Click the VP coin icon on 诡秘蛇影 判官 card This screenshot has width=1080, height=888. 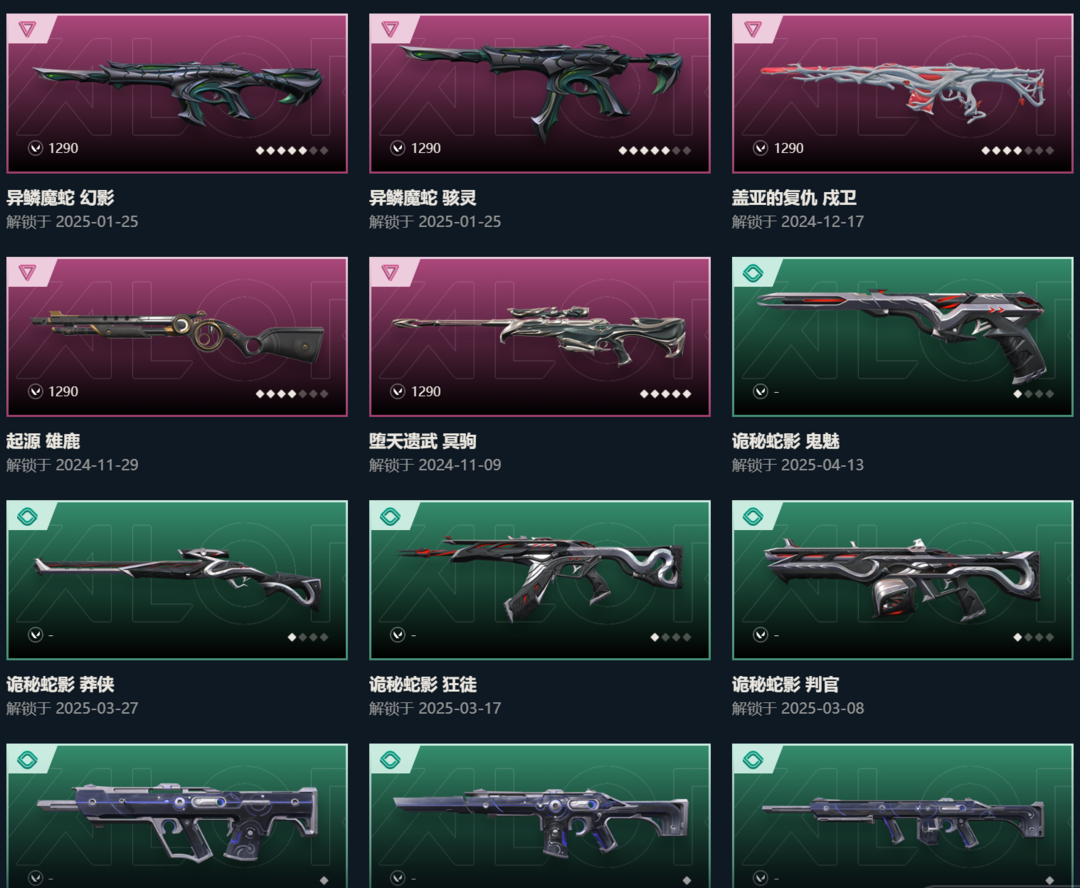pyautogui.click(x=760, y=634)
